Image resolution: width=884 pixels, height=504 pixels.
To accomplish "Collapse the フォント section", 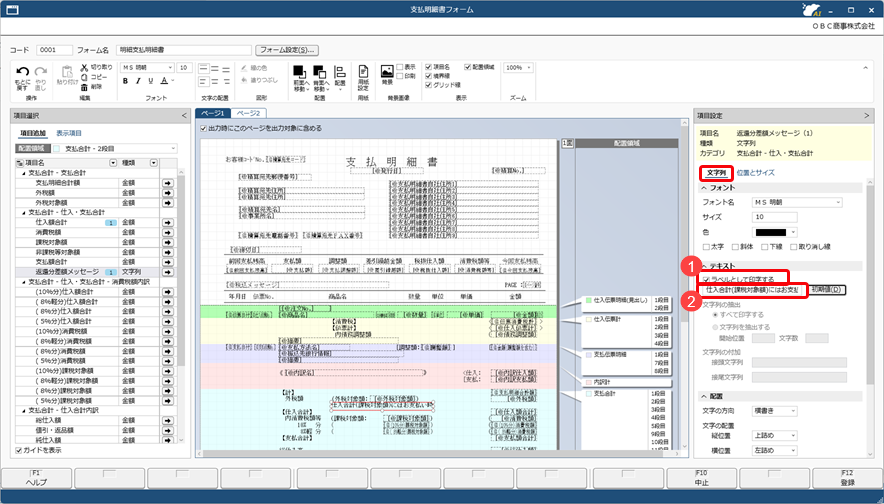I will click(x=704, y=188).
